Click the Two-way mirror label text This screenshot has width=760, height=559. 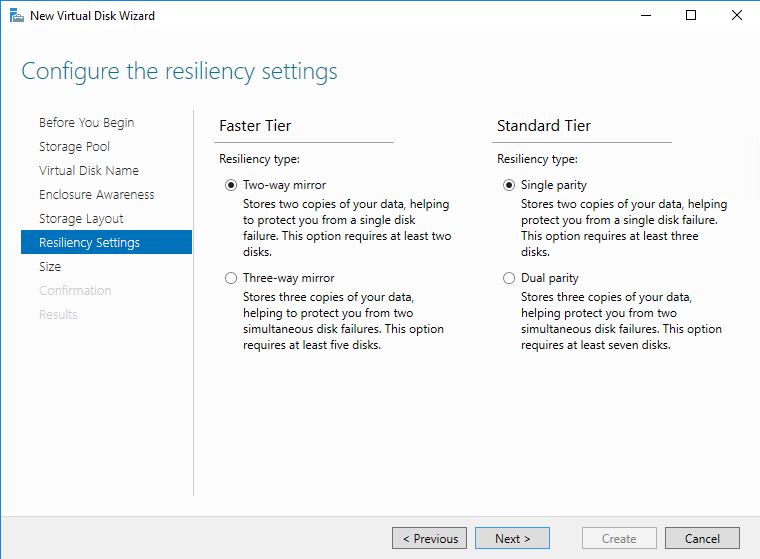285,185
